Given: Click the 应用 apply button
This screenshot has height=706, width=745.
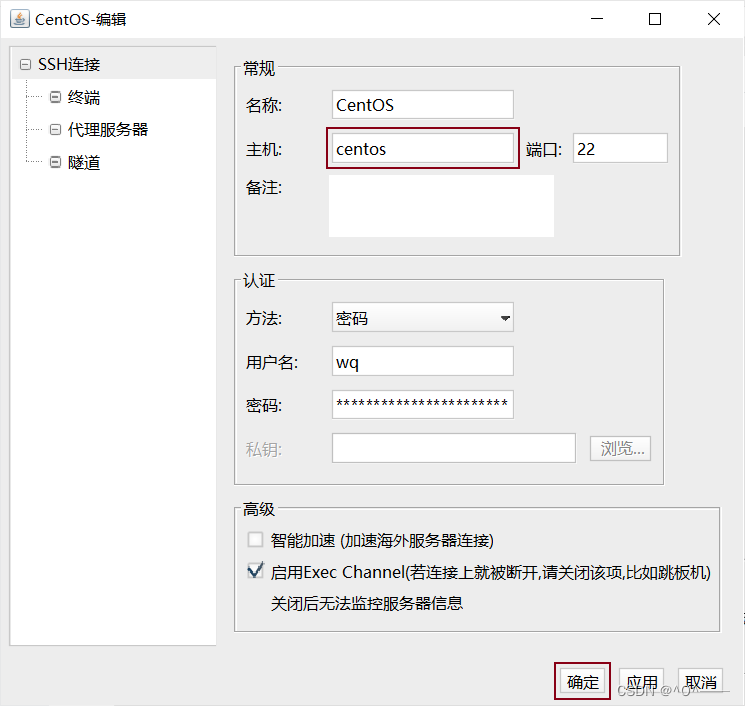Looking at the screenshot, I should tap(641, 682).
